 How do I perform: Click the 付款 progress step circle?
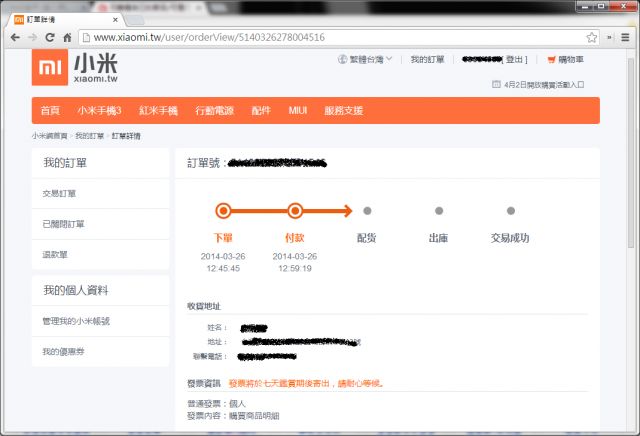[x=295, y=211]
